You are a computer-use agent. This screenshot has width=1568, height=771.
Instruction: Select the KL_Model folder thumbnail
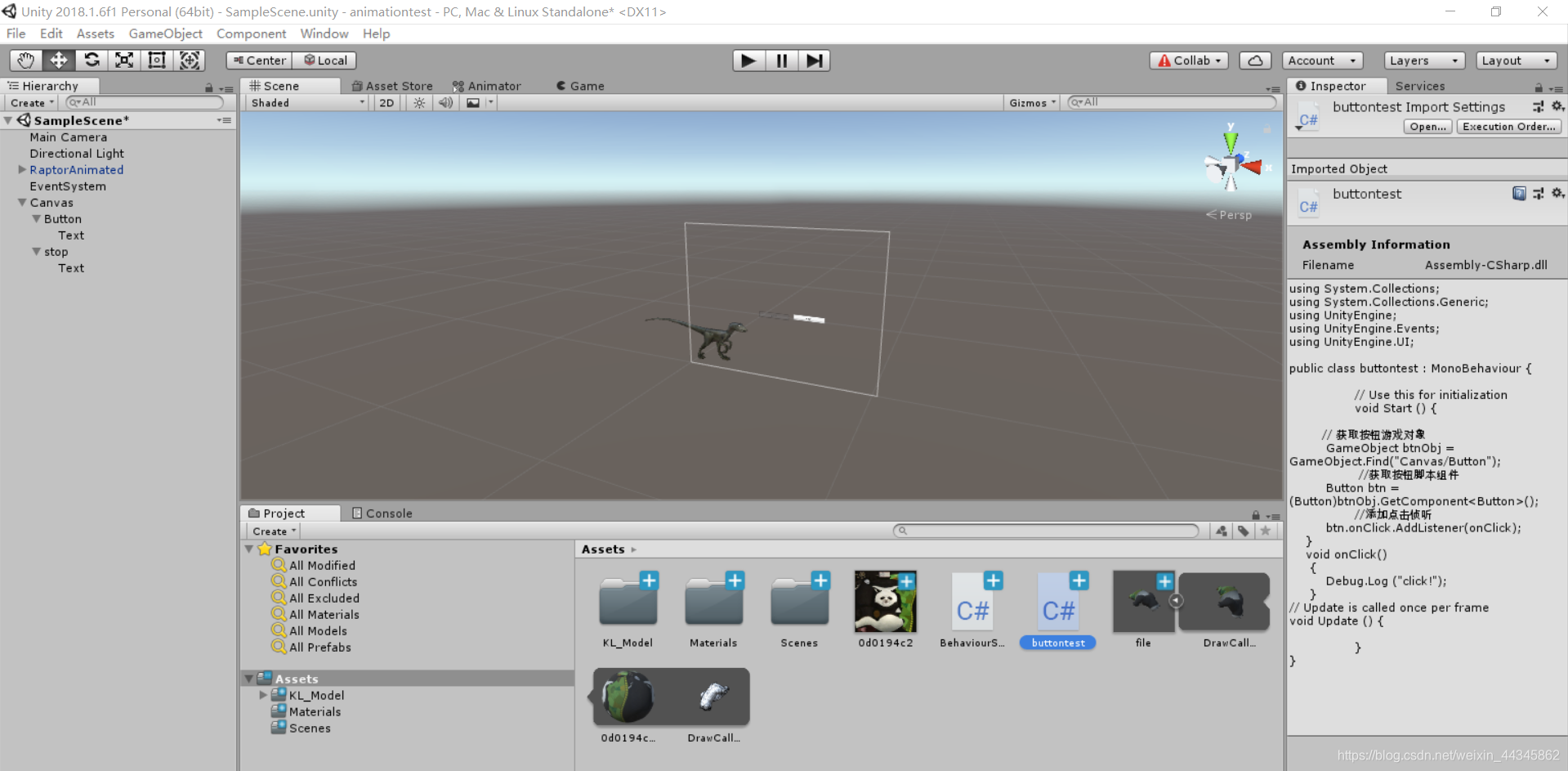tap(628, 602)
